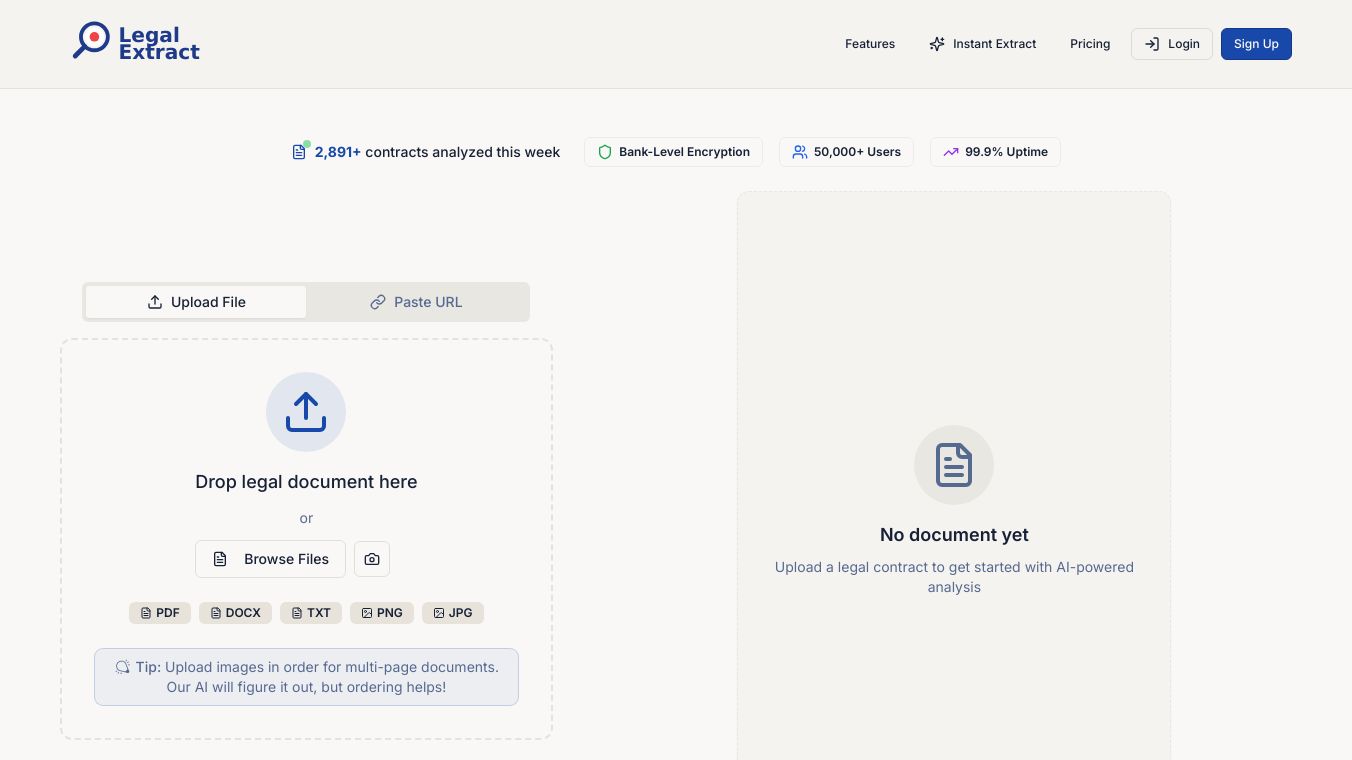1352x760 pixels.
Task: Go to the Pricing page
Action: 1090,44
